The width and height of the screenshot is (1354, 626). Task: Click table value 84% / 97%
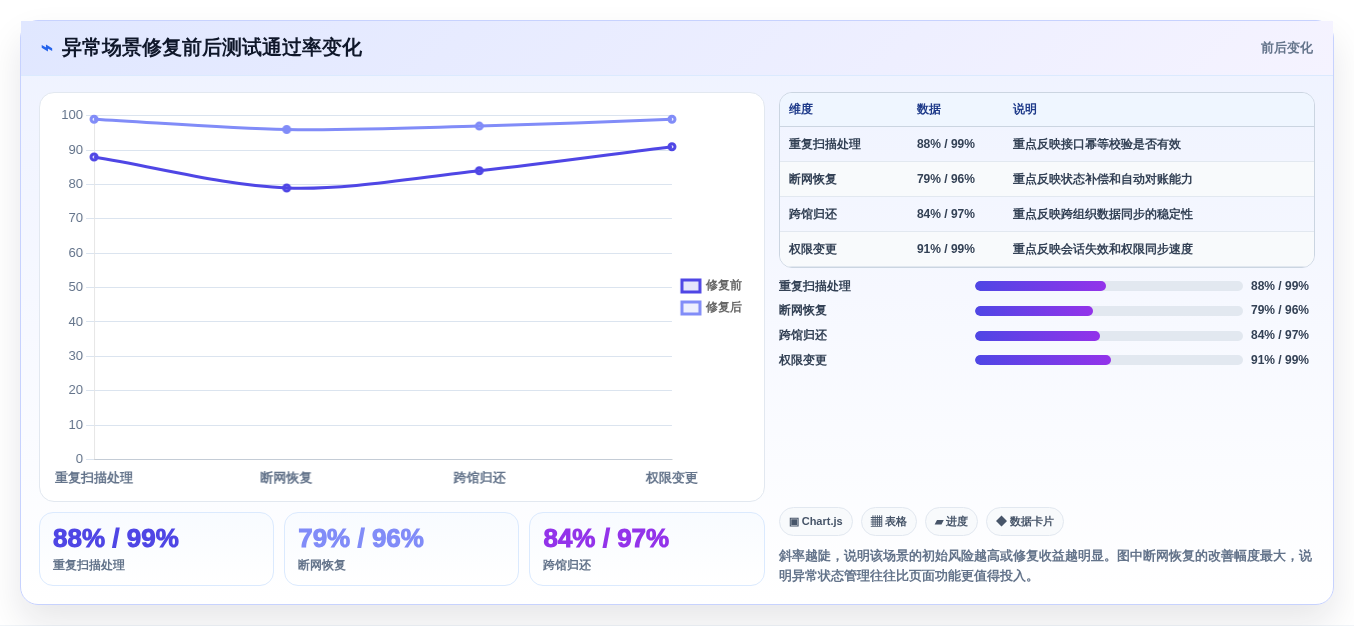pos(946,214)
